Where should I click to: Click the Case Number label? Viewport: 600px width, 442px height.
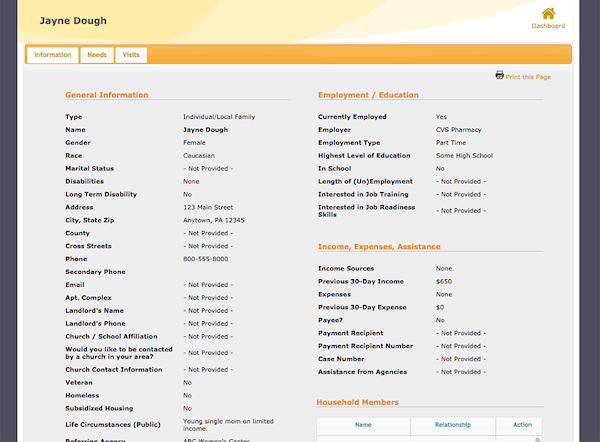[x=341, y=359]
